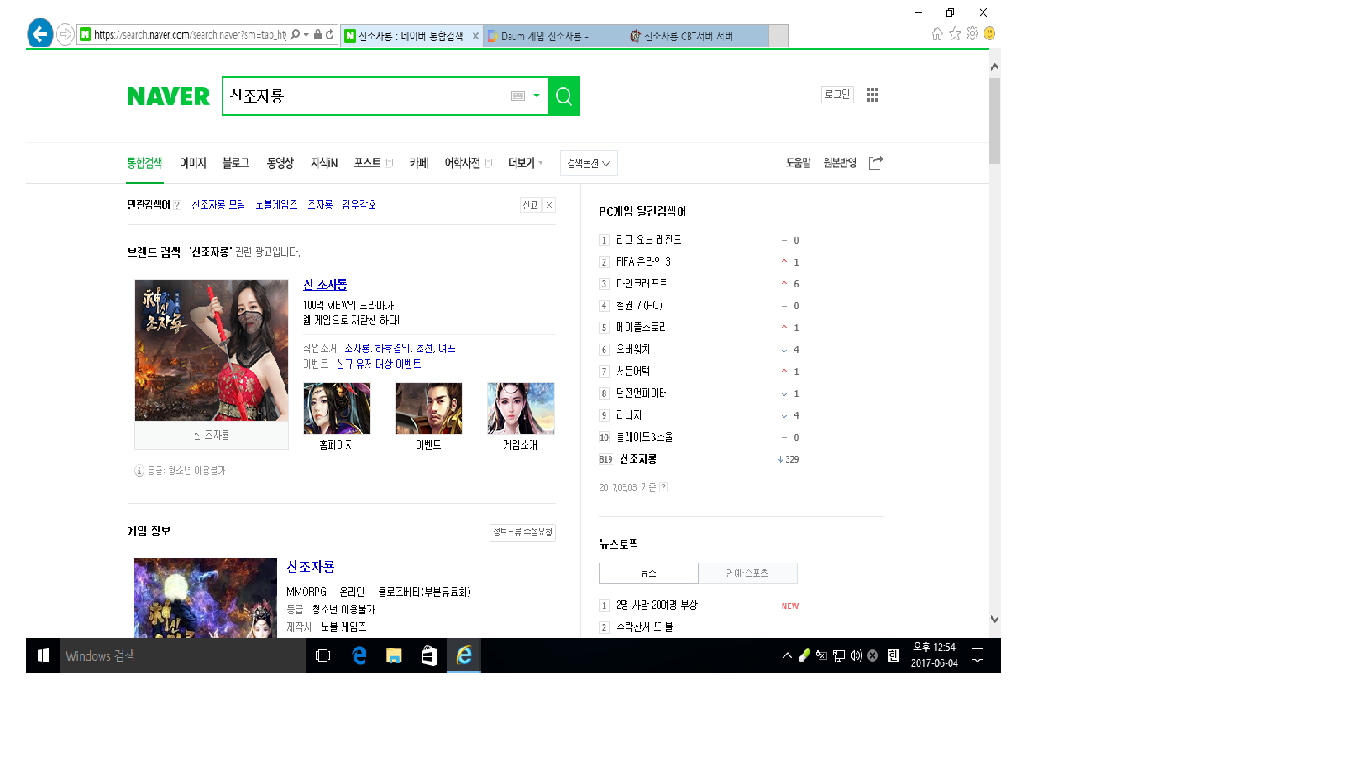Switch to the 동영상 search tab

[x=280, y=163]
